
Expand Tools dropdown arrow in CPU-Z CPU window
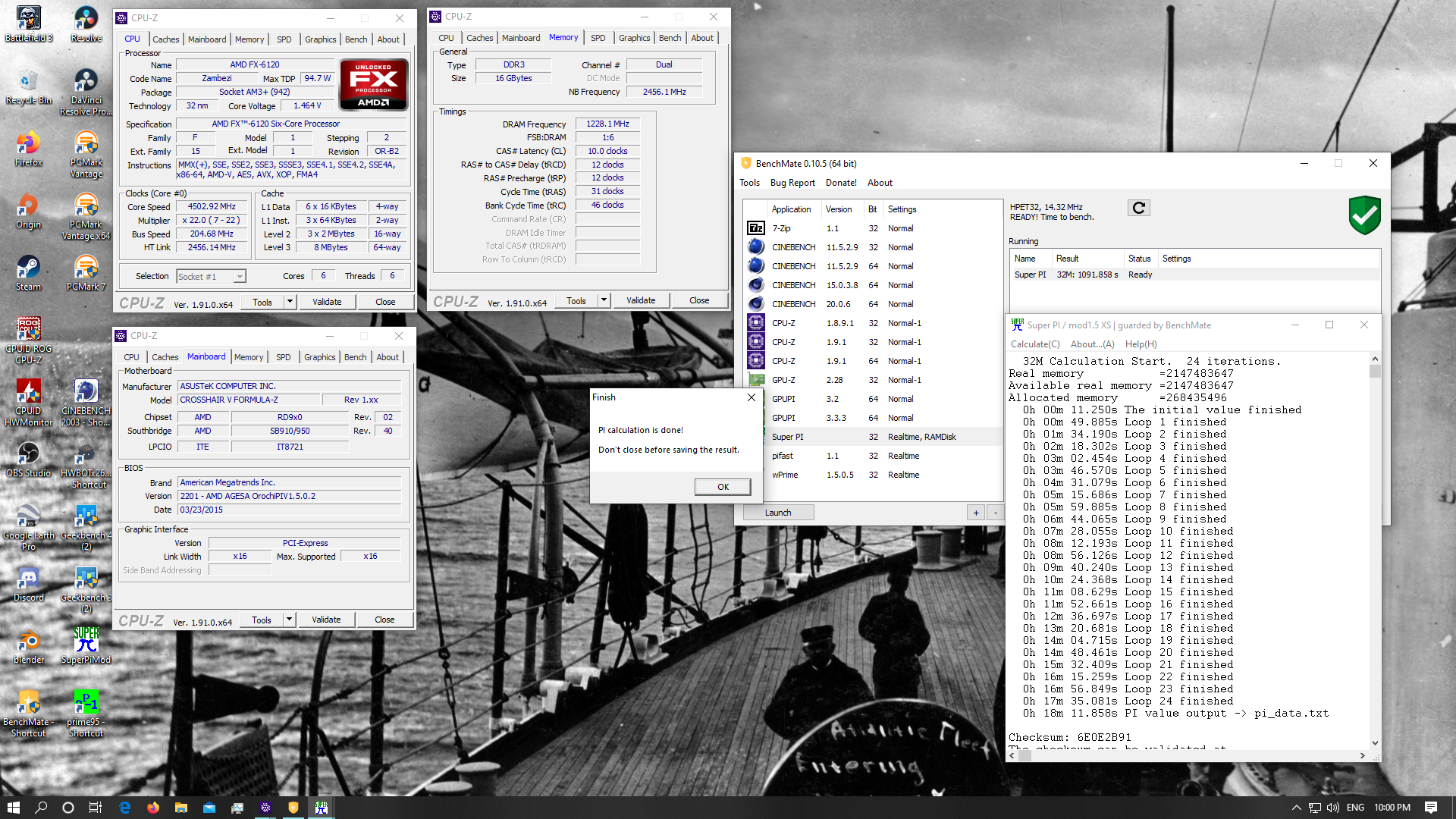tap(290, 302)
